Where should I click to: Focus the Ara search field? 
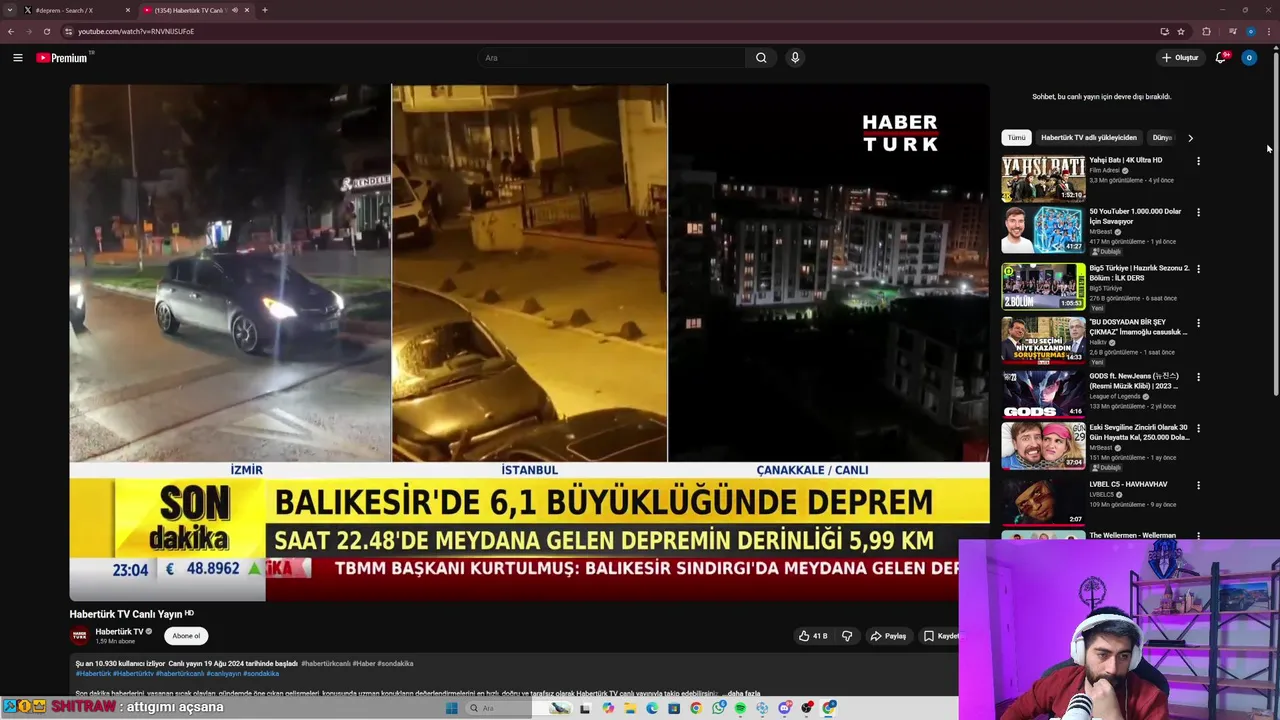611,58
